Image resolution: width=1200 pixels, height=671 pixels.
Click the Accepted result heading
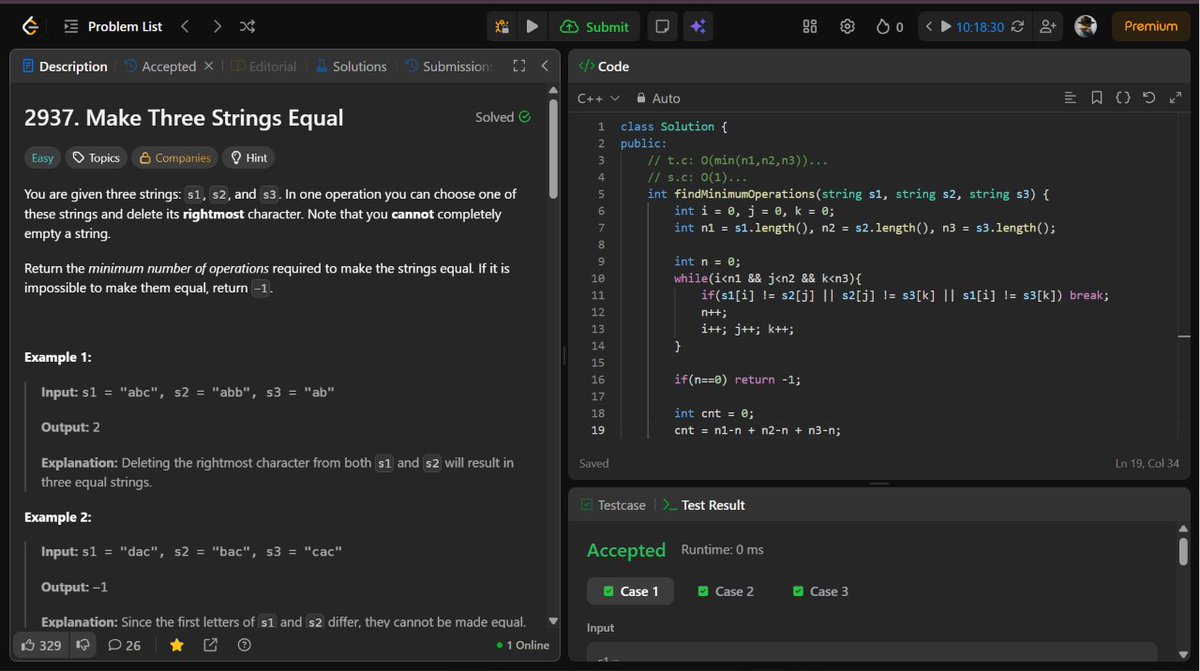tap(626, 550)
